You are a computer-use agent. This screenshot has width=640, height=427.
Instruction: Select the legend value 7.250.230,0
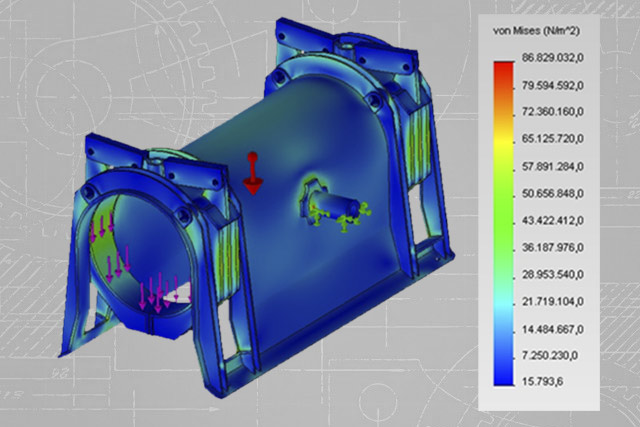550,356
